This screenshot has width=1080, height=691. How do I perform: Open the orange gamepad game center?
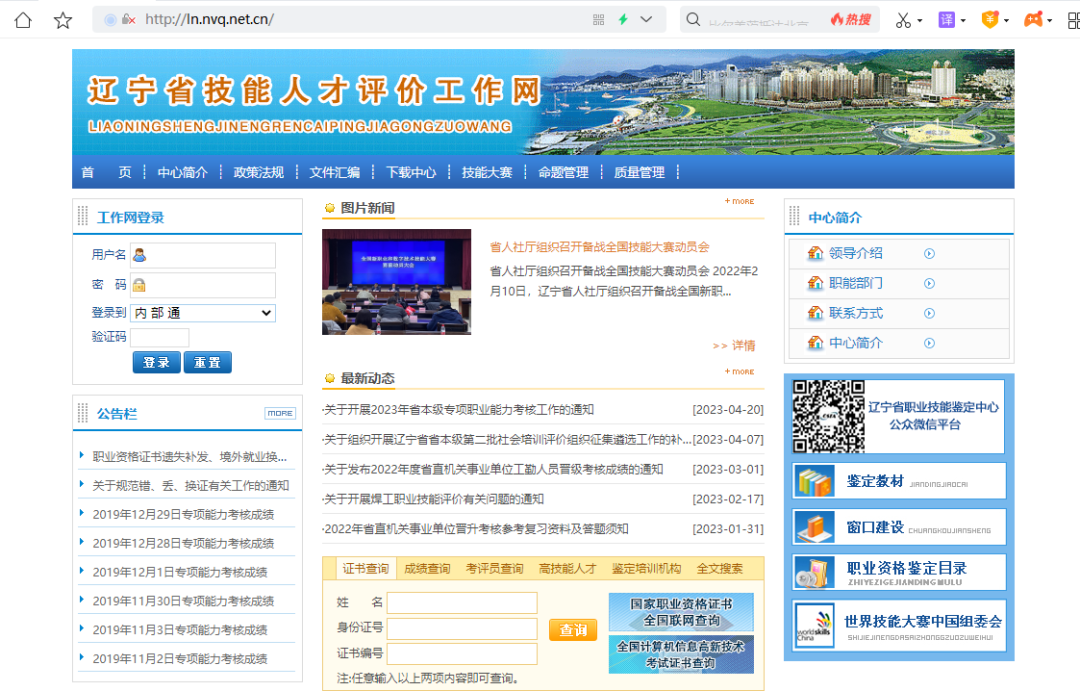tap(1035, 19)
